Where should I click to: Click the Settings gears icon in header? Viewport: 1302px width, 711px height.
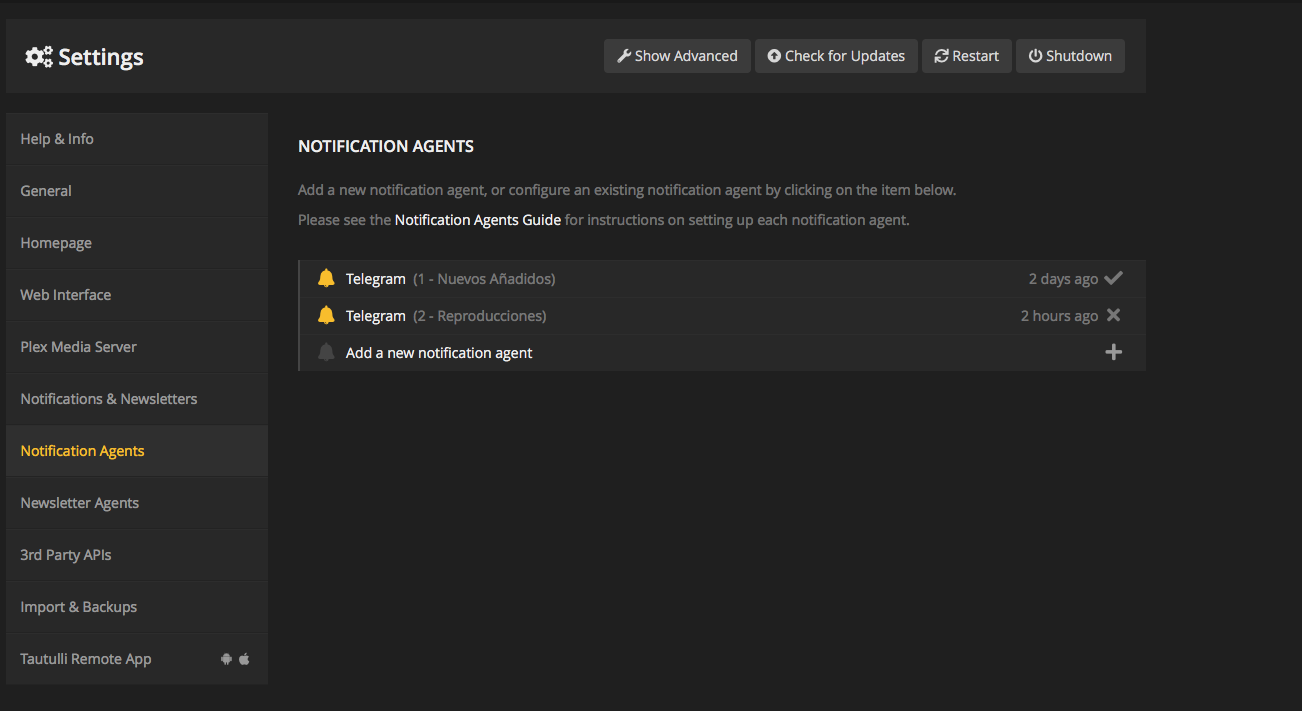[39, 57]
